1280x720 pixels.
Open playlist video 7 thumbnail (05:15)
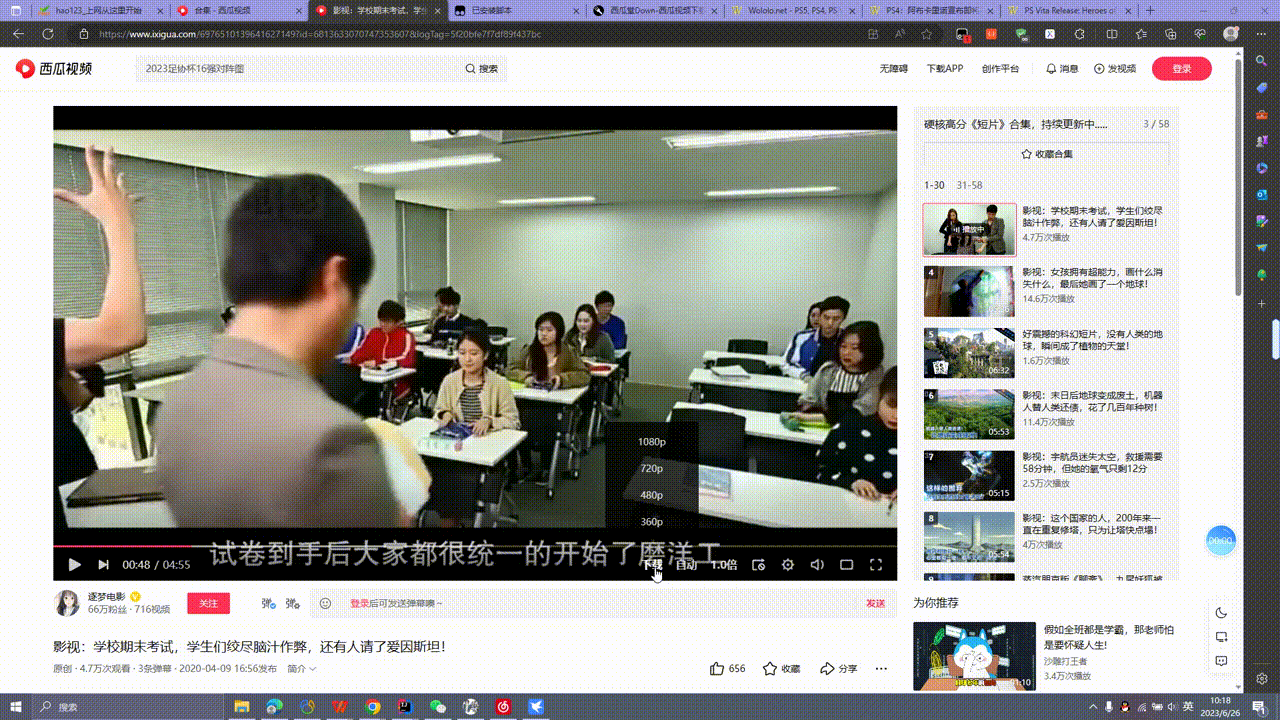click(x=969, y=476)
